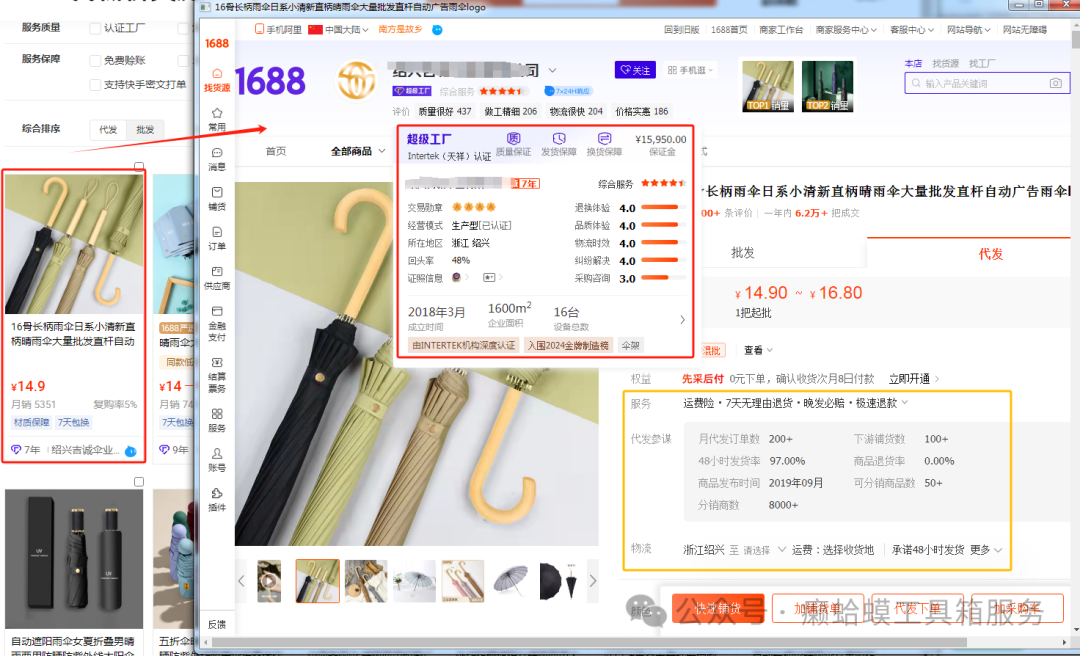Select the 代发 sort toggle
Viewport: 1080px width, 656px height.
click(x=108, y=130)
